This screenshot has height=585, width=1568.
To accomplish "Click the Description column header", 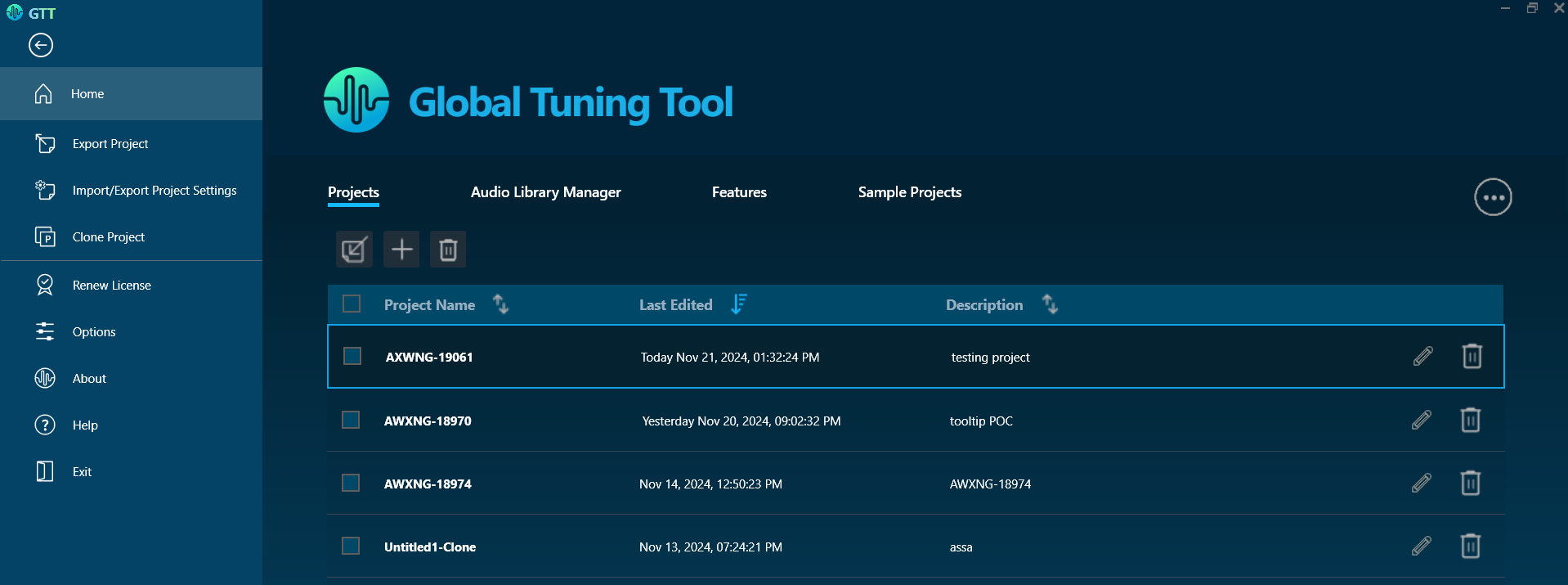I will click(x=984, y=305).
